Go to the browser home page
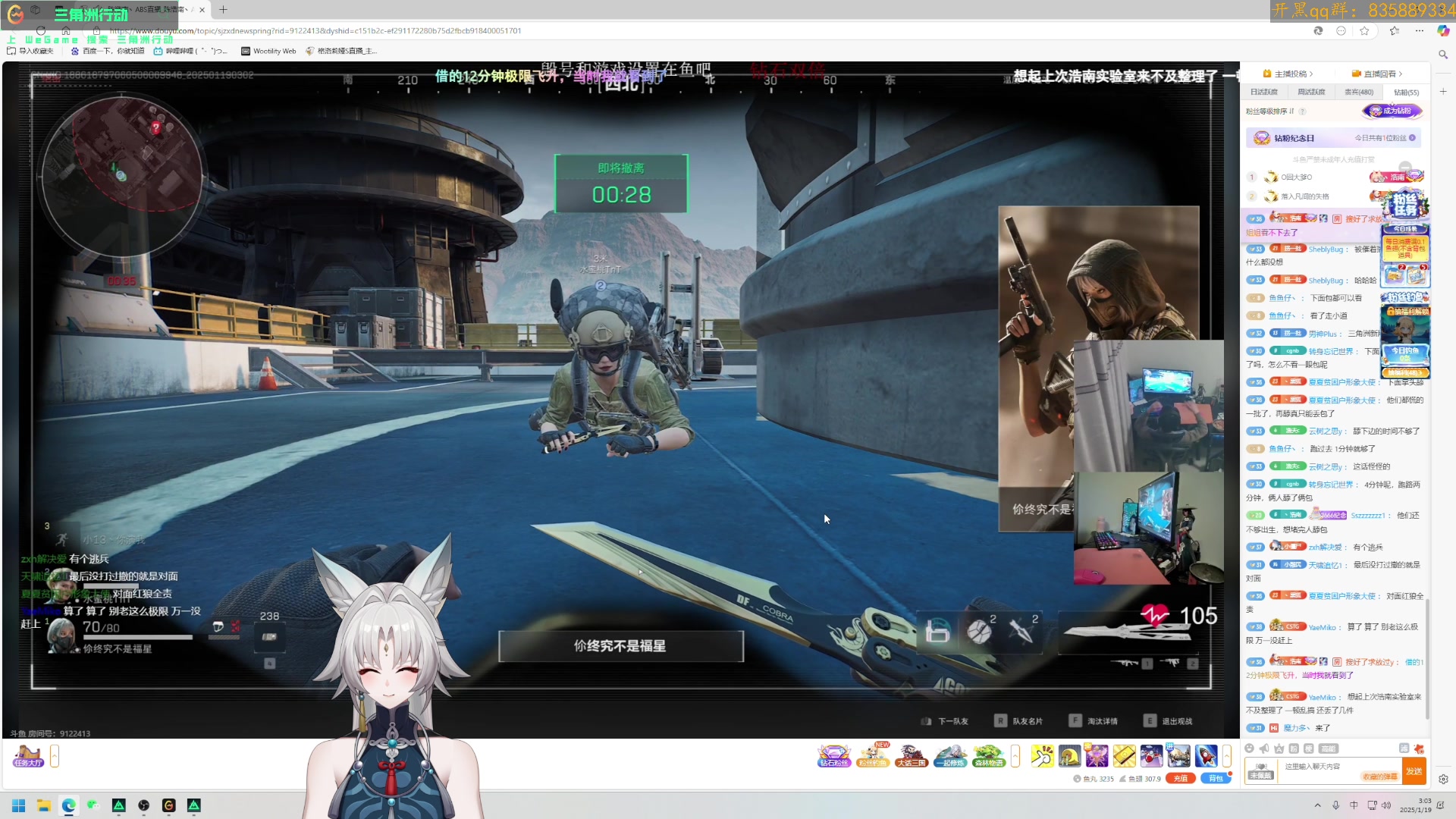1456x819 pixels. tap(66, 31)
